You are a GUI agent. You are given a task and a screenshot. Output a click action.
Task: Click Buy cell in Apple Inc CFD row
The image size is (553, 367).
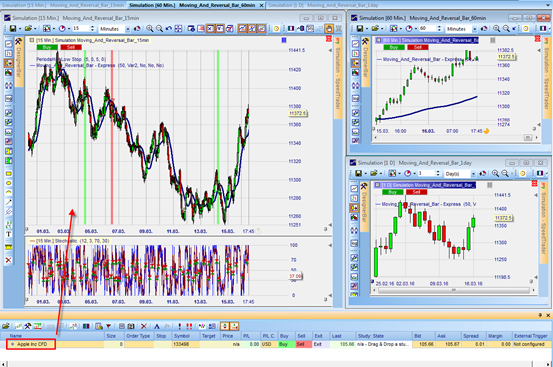[286, 344]
